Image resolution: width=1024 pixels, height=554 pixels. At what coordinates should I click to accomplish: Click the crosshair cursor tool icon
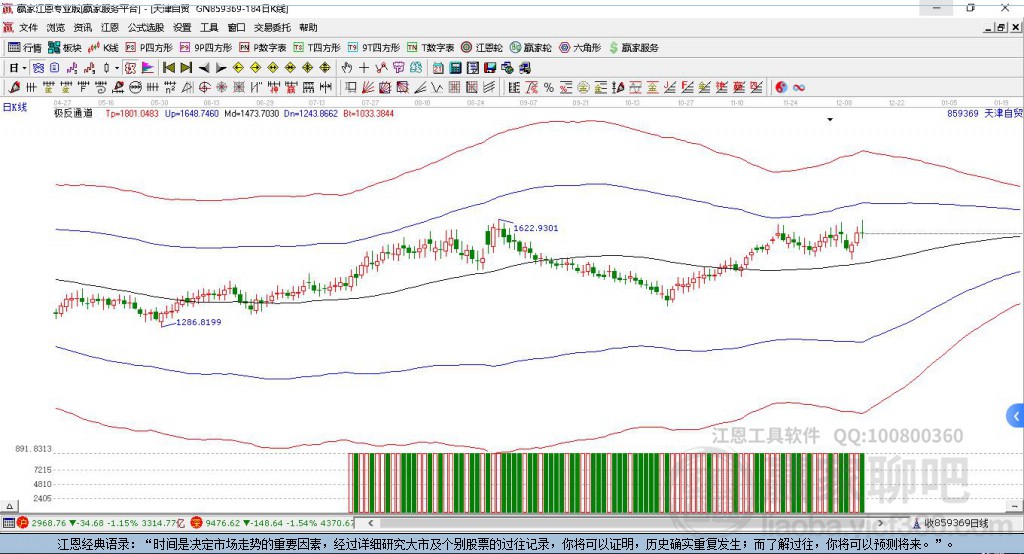364,67
